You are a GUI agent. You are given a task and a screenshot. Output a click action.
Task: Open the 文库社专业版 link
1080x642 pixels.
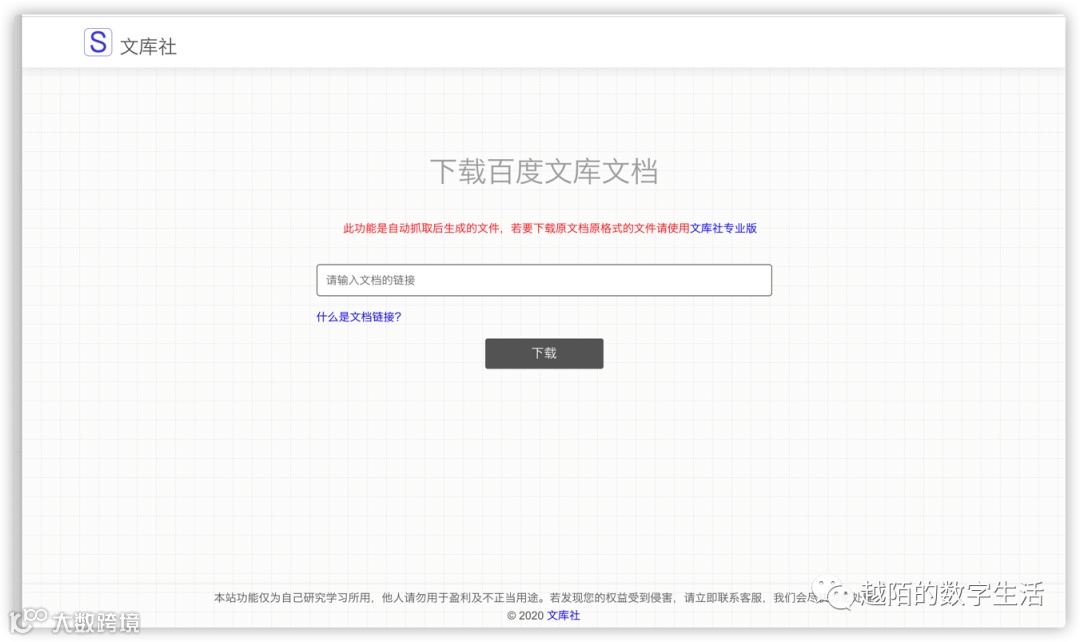click(723, 228)
